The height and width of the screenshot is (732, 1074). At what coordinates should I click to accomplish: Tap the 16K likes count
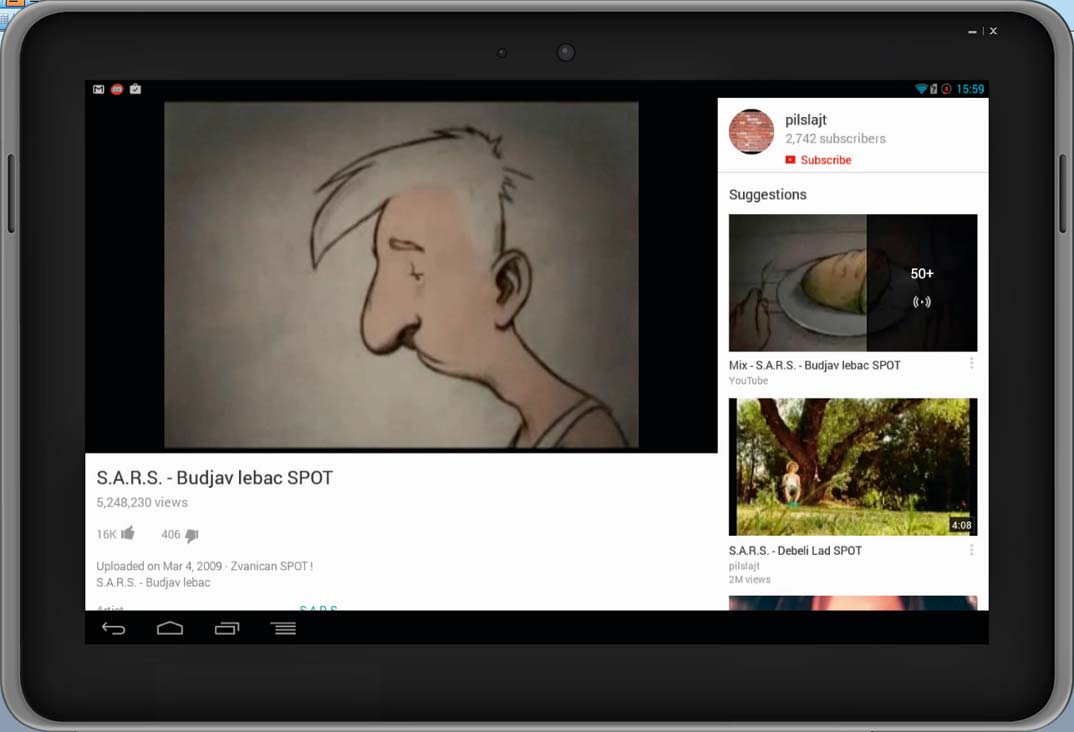pos(106,534)
